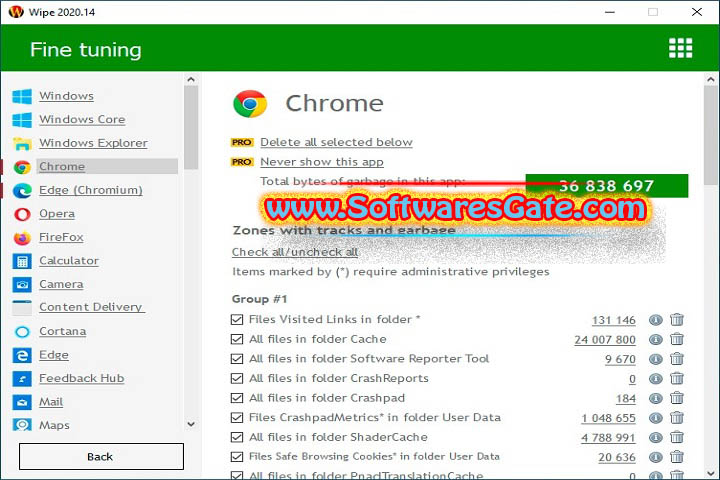This screenshot has height=480, width=720.
Task: Click main panel scroll up arrow
Action: point(711,79)
